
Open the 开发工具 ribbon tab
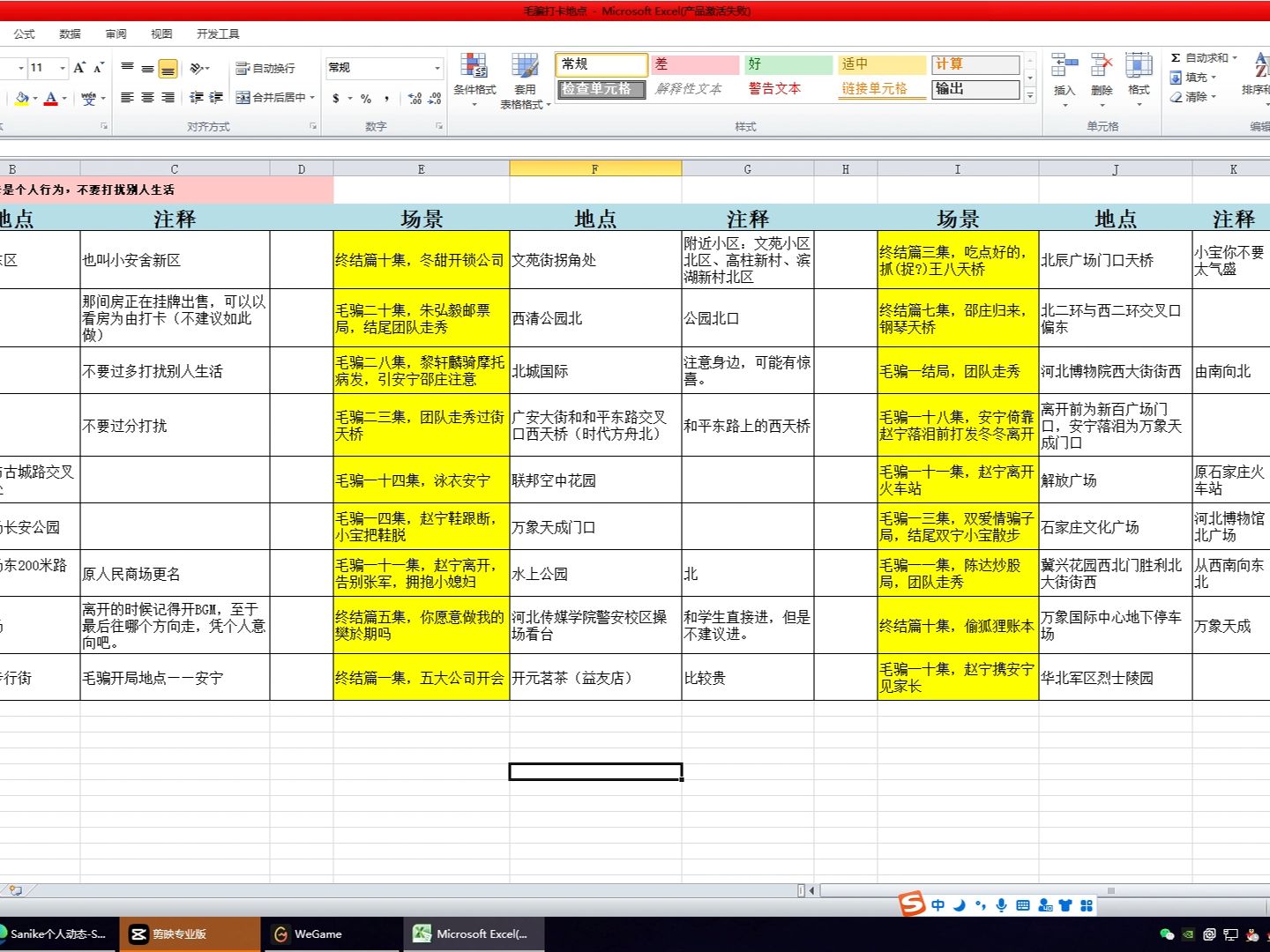(x=218, y=33)
